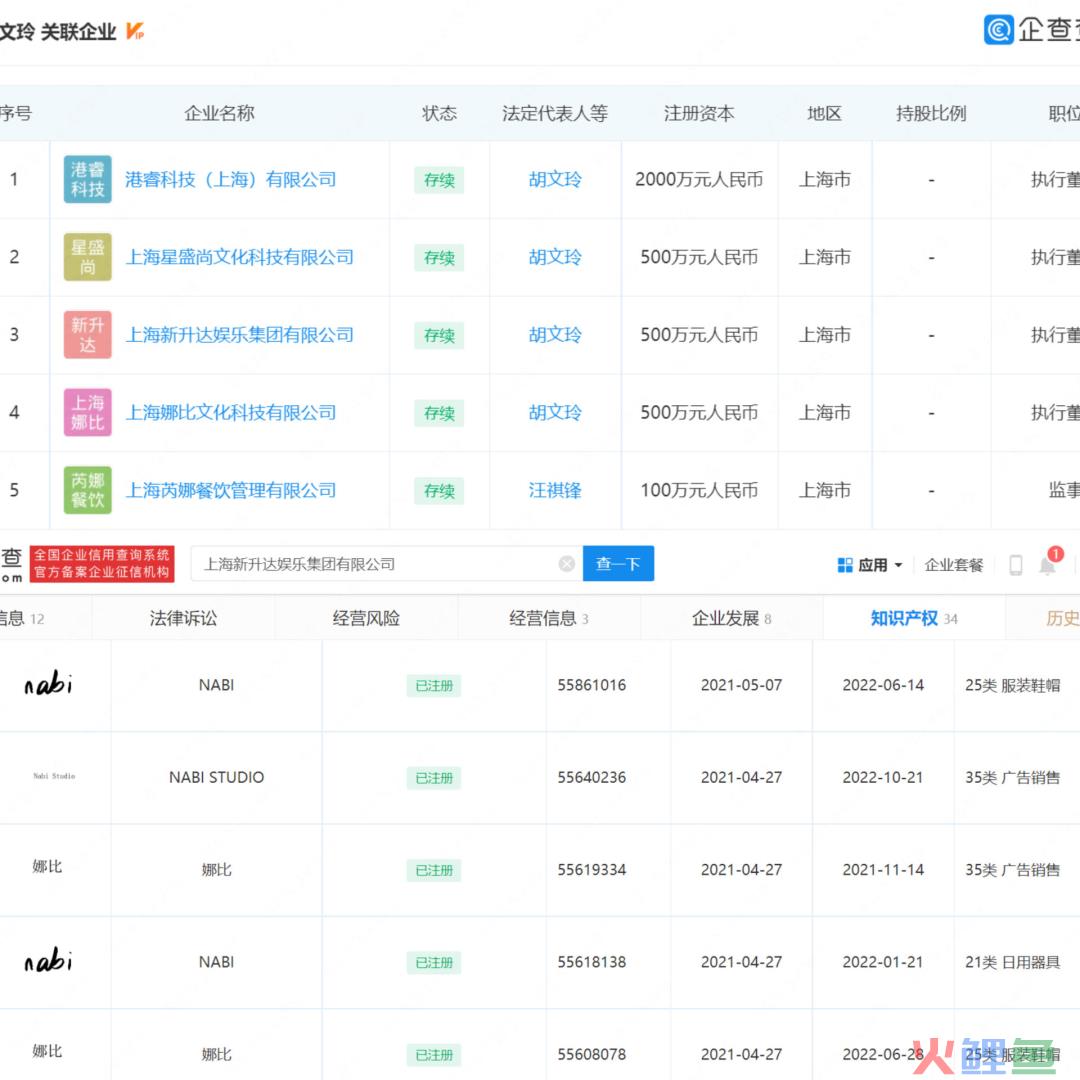Click the 查一下 search button

619,563
